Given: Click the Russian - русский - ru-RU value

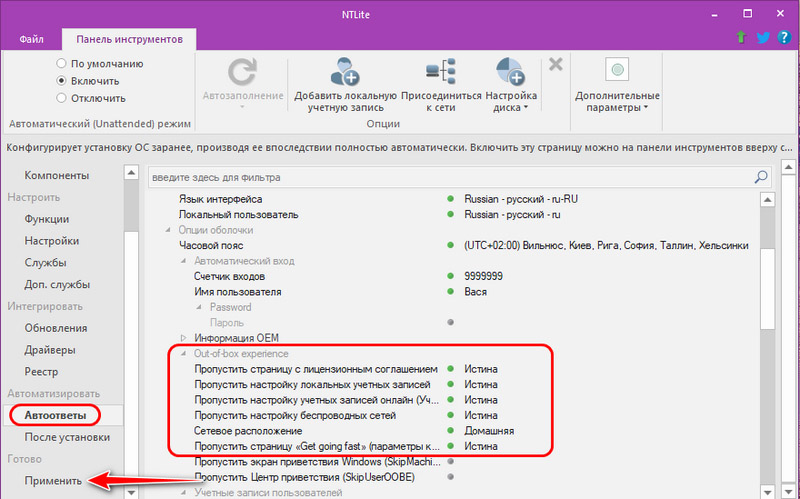Looking at the screenshot, I should pyautogui.click(x=521, y=199).
